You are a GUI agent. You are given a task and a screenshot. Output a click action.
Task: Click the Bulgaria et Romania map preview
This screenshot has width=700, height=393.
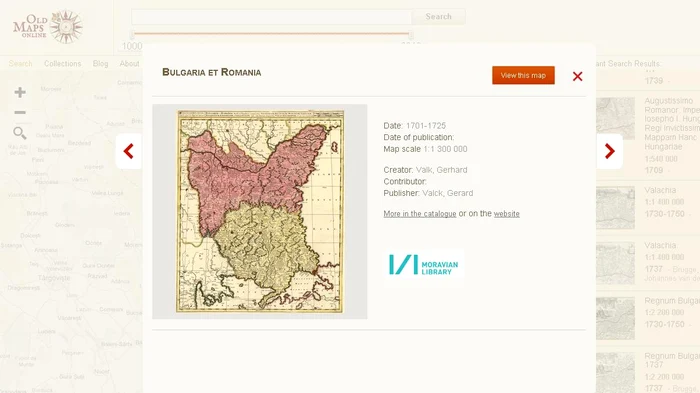260,211
